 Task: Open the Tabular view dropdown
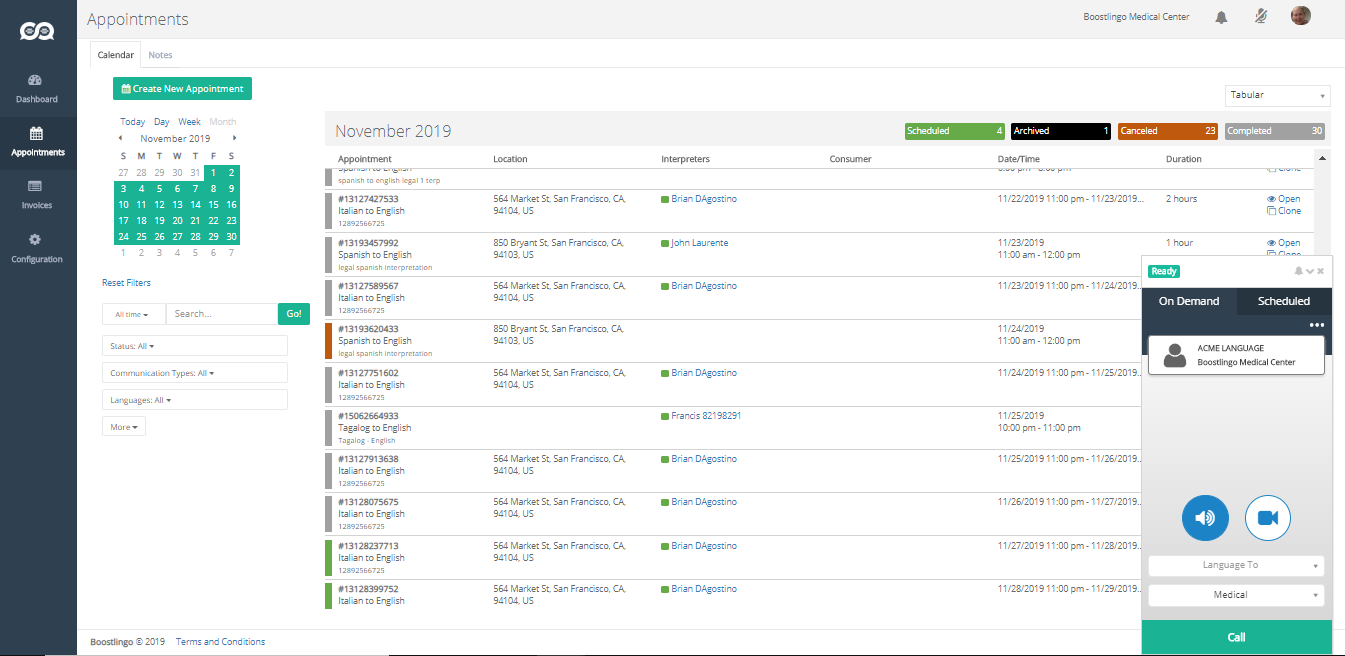(1278, 95)
